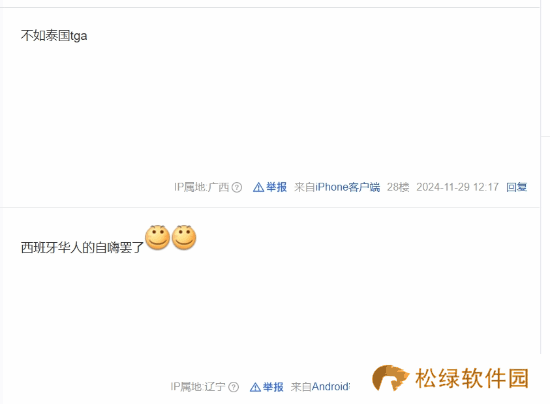
Task: Click the comment text 不如泰国tga
Action: [x=54, y=36]
